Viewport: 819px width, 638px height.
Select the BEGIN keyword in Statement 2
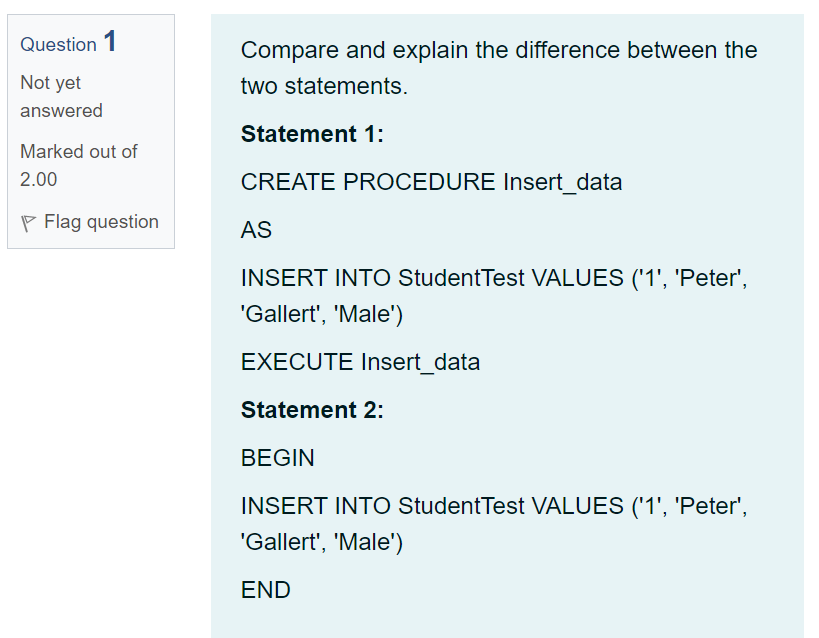pos(277,457)
